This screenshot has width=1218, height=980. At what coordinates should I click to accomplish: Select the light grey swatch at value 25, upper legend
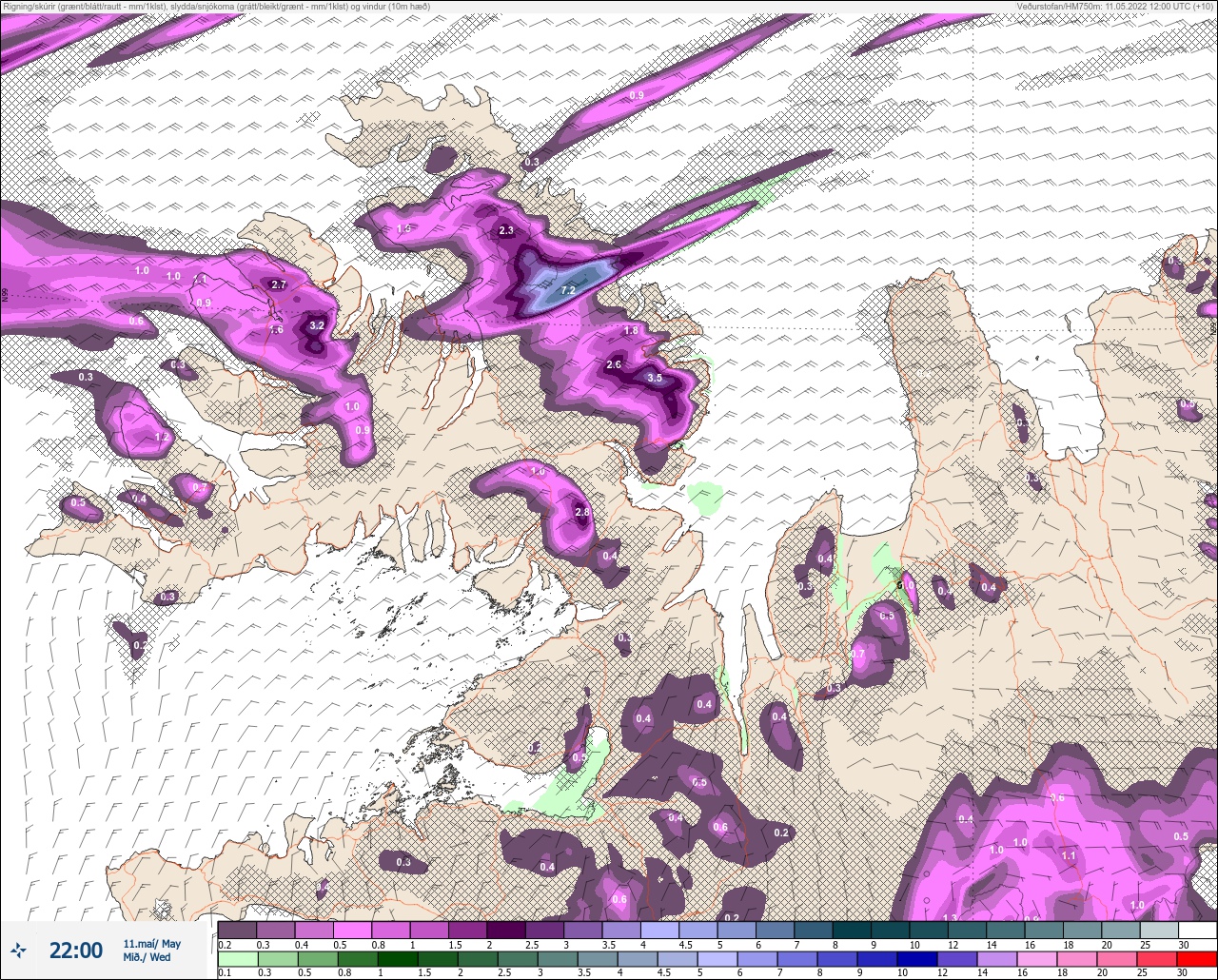(x=1159, y=930)
